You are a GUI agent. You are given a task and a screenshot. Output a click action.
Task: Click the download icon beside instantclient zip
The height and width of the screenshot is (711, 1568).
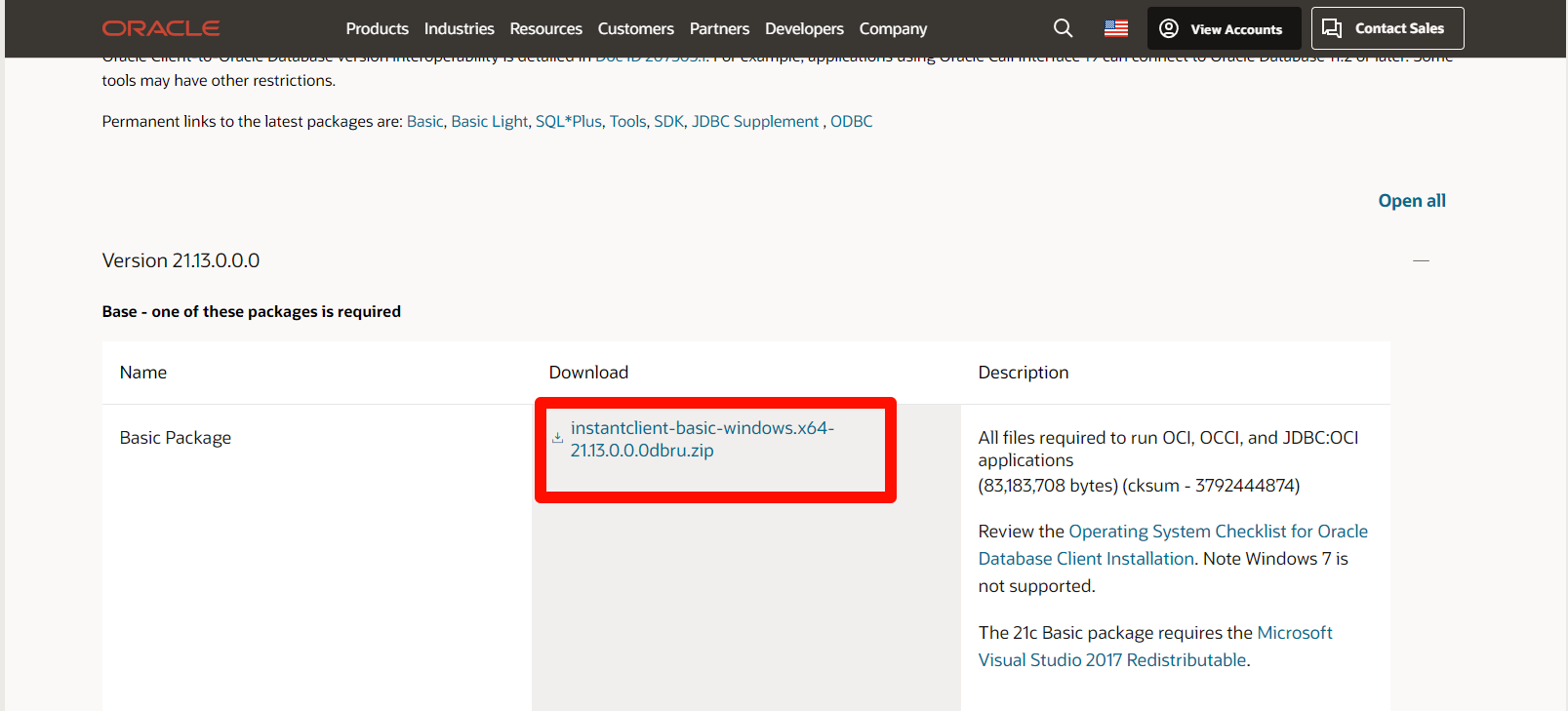click(x=557, y=438)
